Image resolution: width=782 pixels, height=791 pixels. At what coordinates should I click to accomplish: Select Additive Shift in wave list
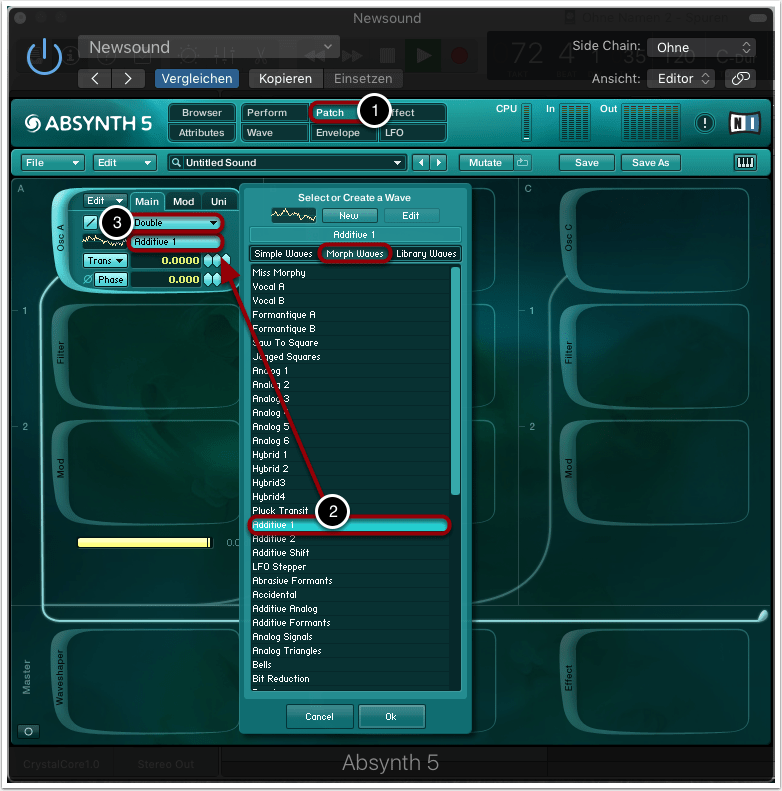pyautogui.click(x=350, y=553)
